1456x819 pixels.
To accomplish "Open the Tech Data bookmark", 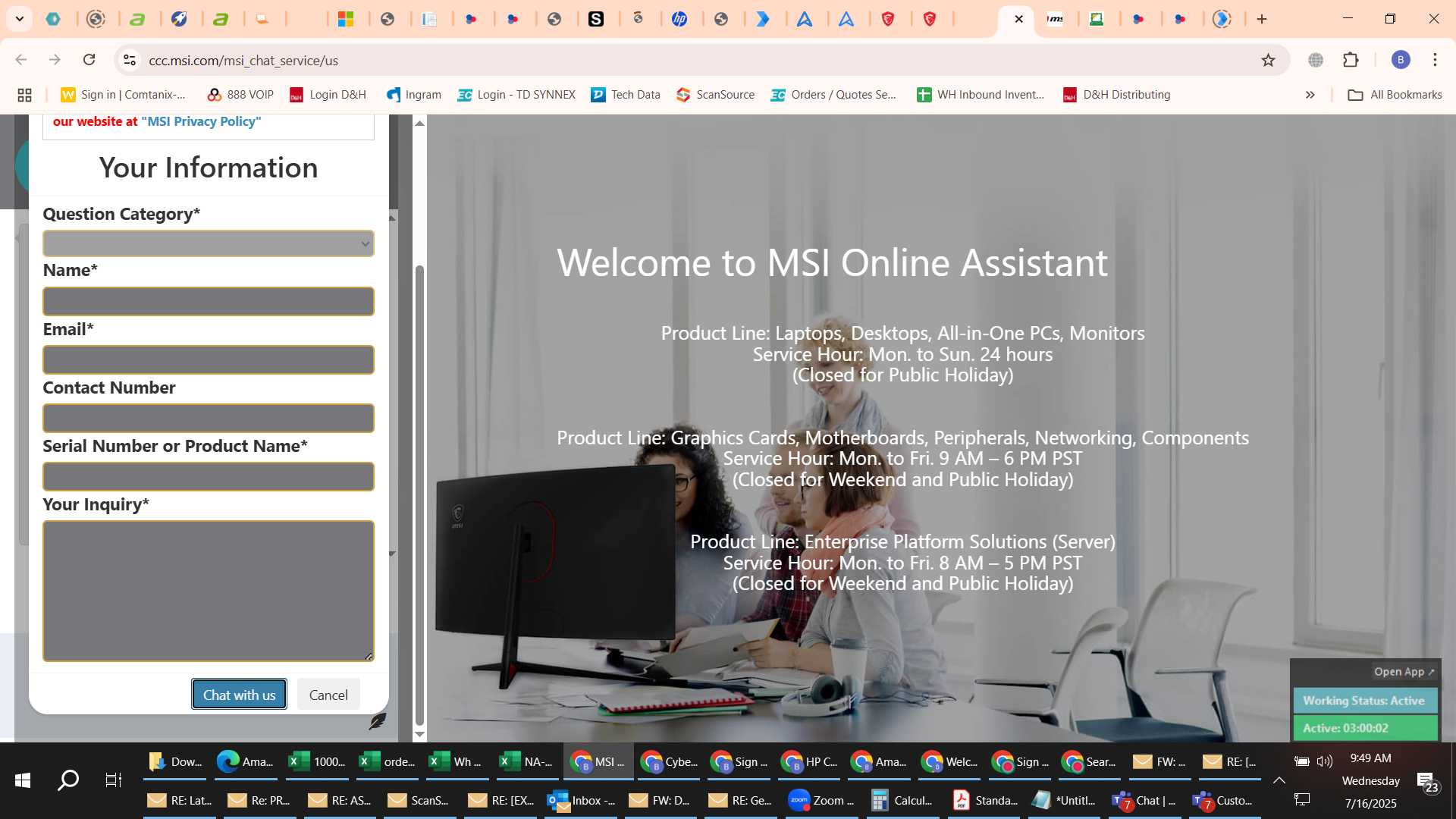I will pyautogui.click(x=626, y=95).
